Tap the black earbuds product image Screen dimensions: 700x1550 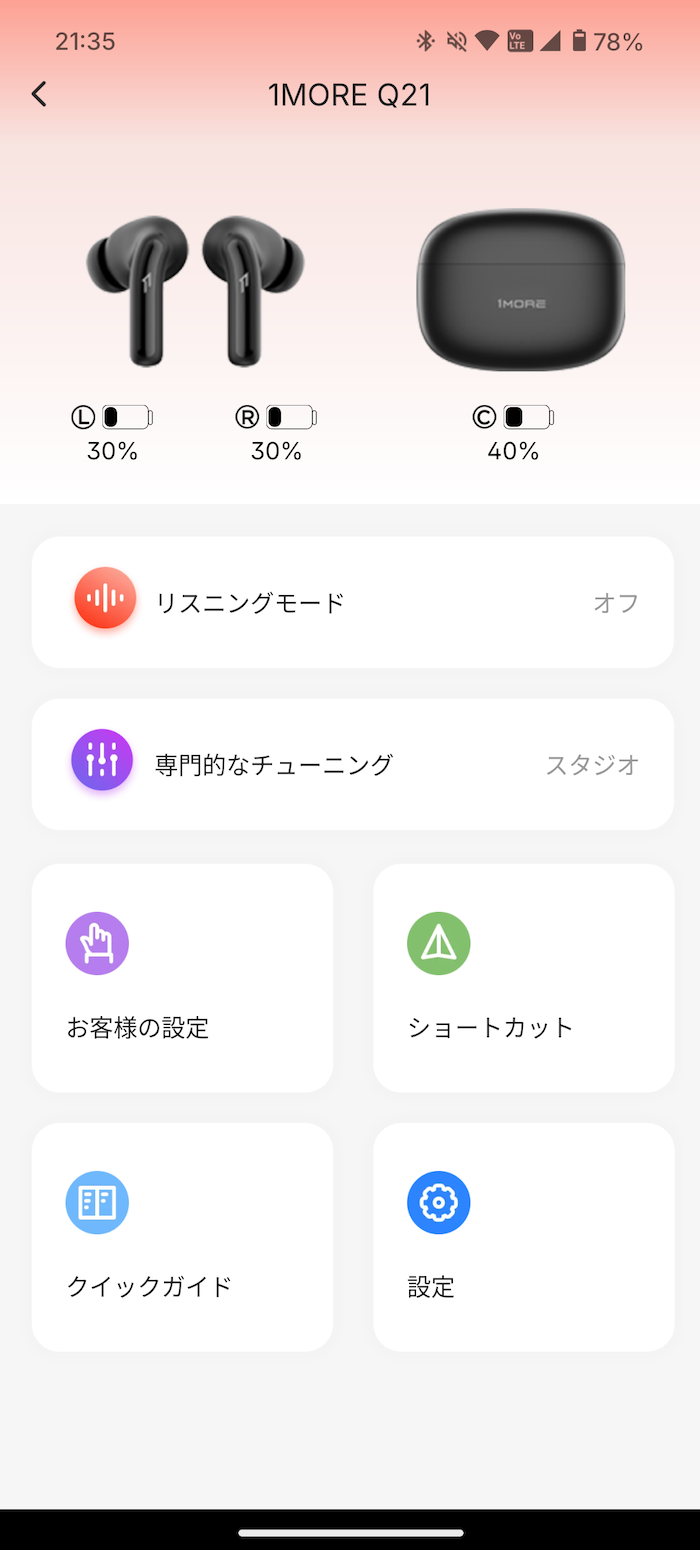196,291
